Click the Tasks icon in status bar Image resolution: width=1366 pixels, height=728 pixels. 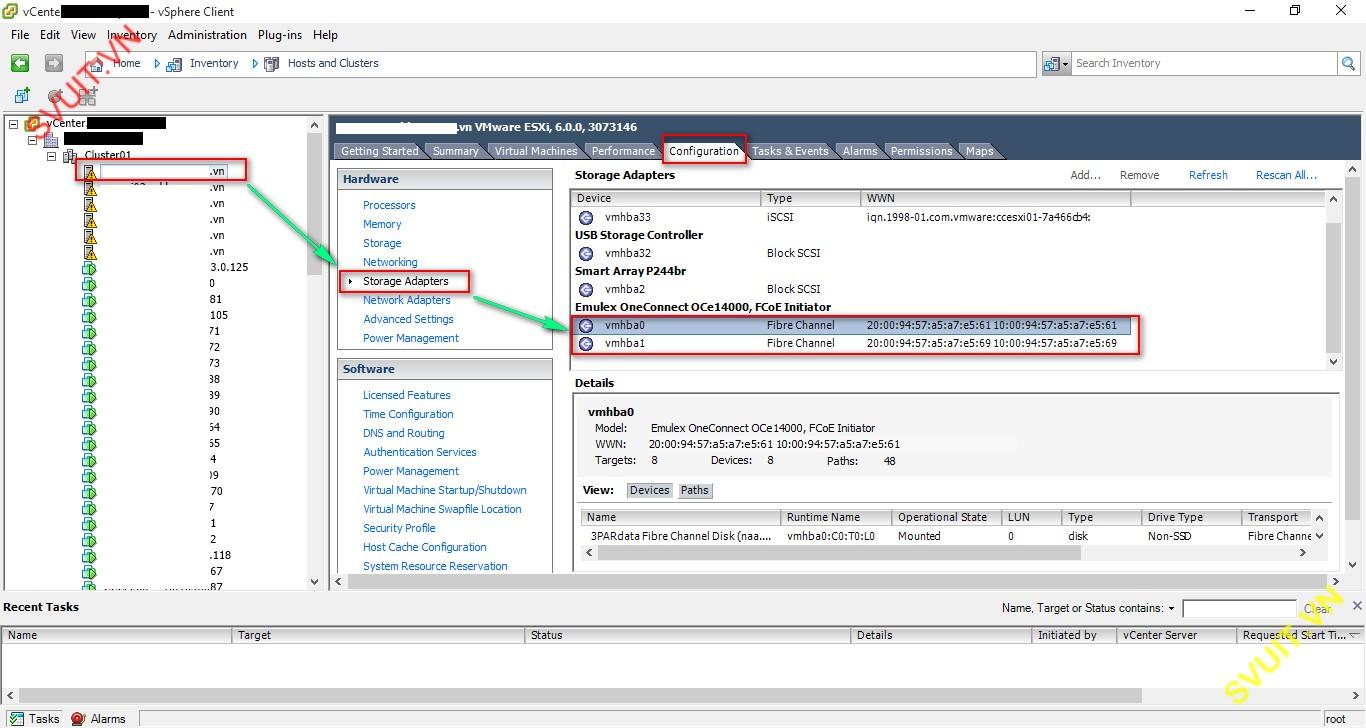[16, 718]
